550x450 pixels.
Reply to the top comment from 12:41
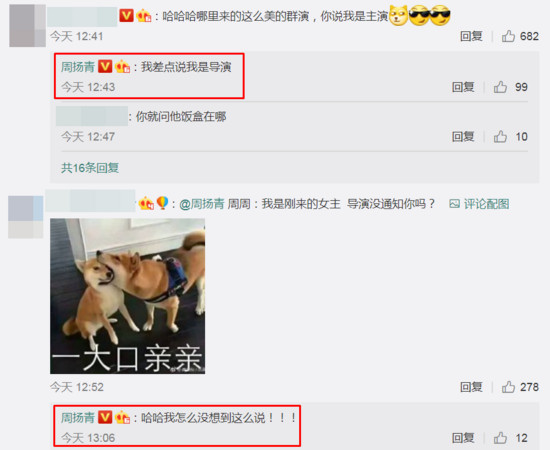[x=471, y=36]
